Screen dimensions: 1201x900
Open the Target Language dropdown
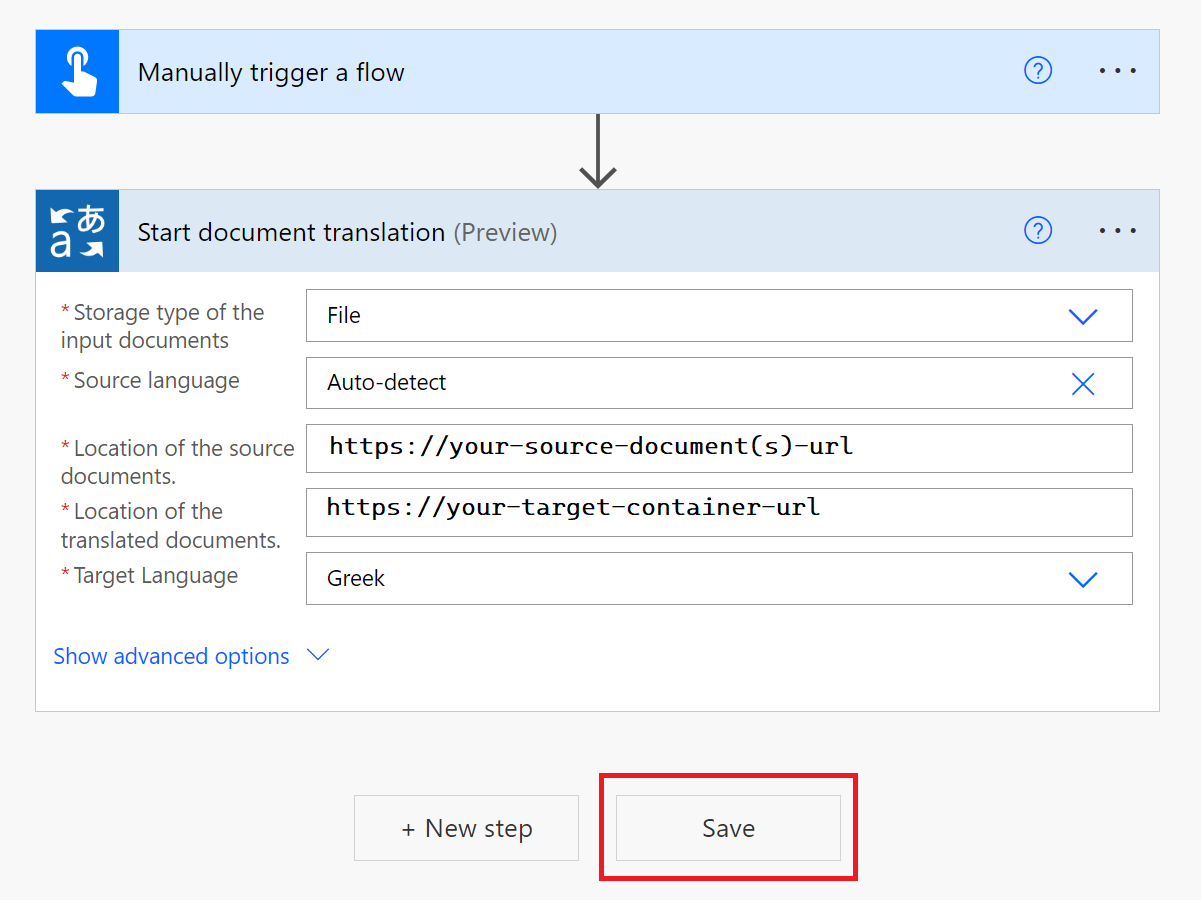(1083, 579)
